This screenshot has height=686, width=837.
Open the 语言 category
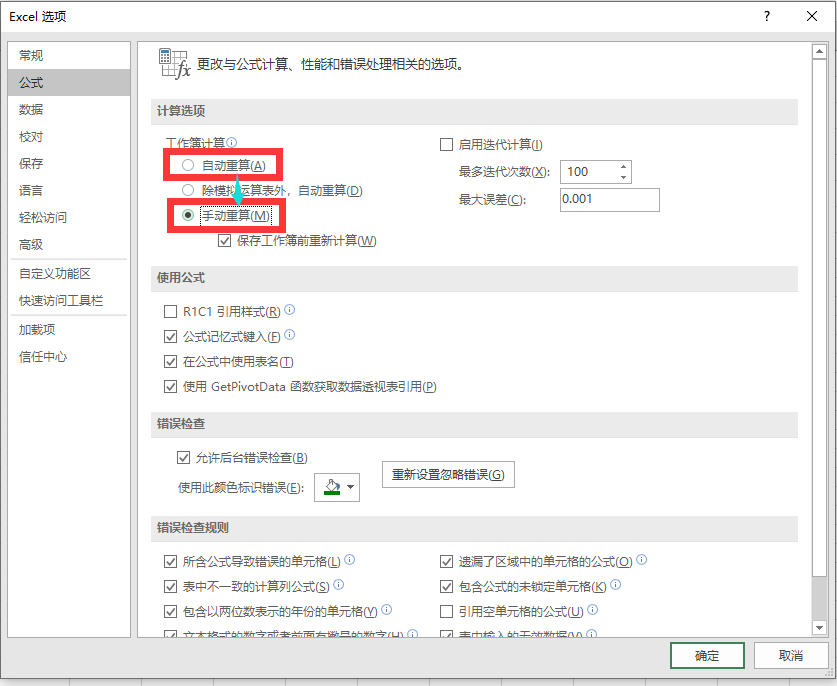click(x=69, y=191)
